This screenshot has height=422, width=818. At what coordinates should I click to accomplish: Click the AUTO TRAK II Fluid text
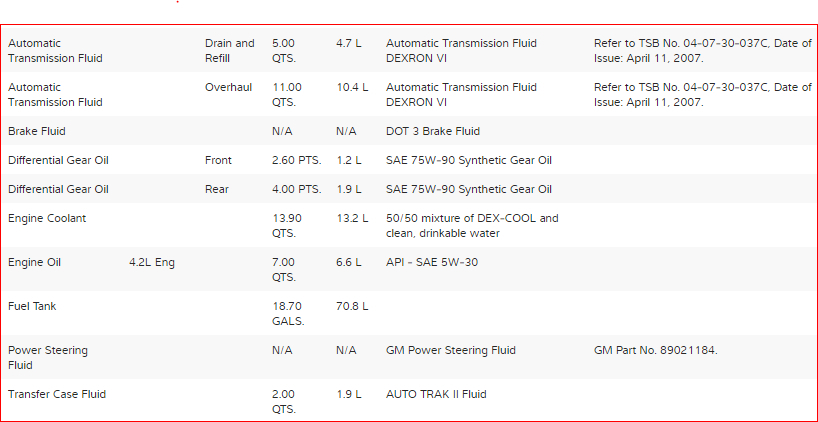pos(436,394)
